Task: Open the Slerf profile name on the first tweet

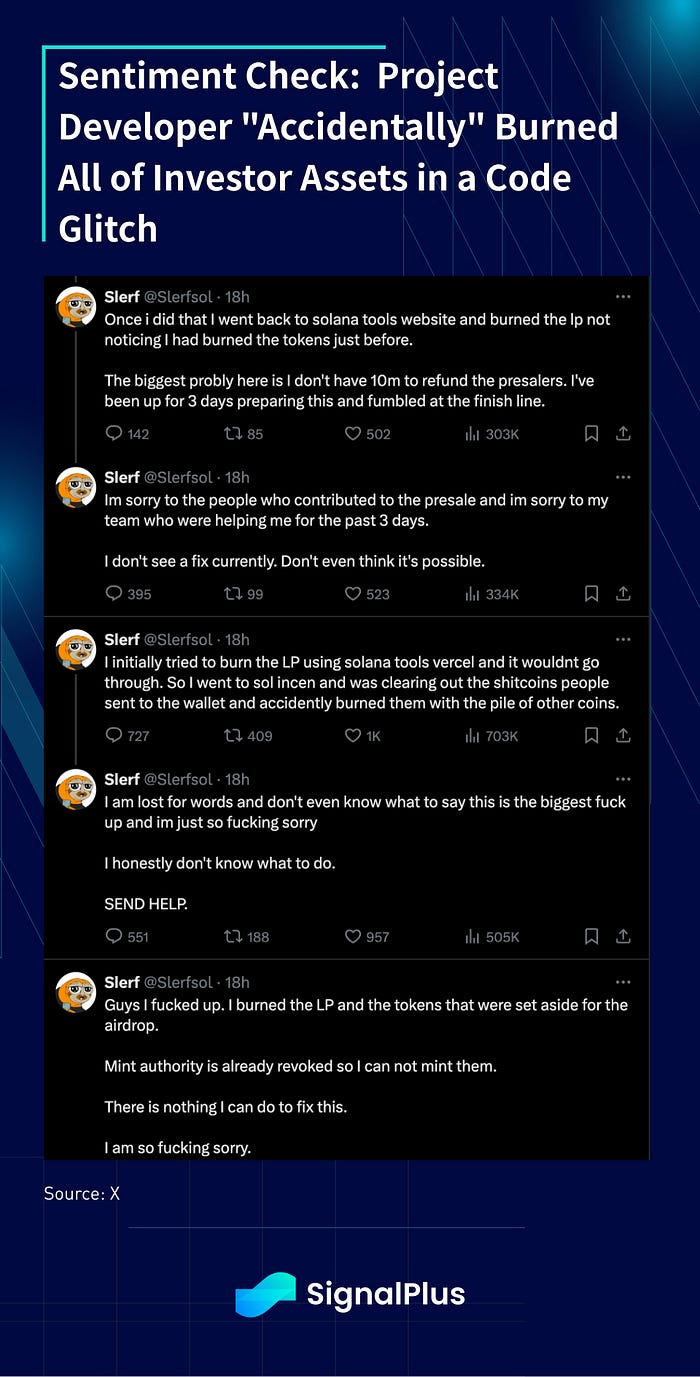Action: pyautogui.click(x=122, y=297)
